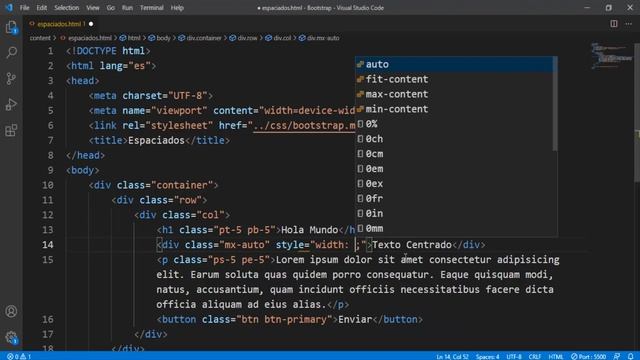Image resolution: width=640 pixels, height=360 pixels.
Task: Click the 'HTML' language mode selector
Action: pyautogui.click(x=556, y=356)
